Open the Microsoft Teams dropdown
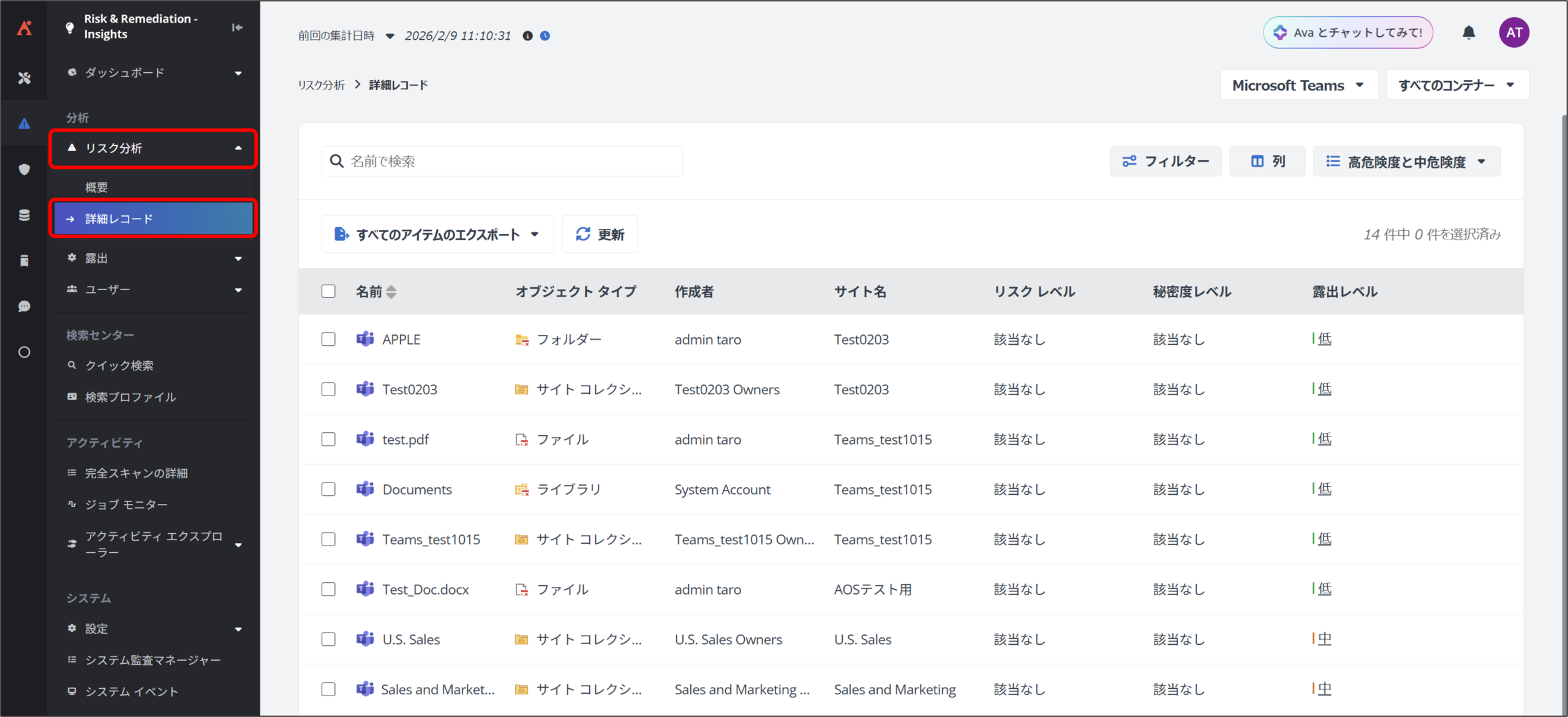 pos(1298,85)
